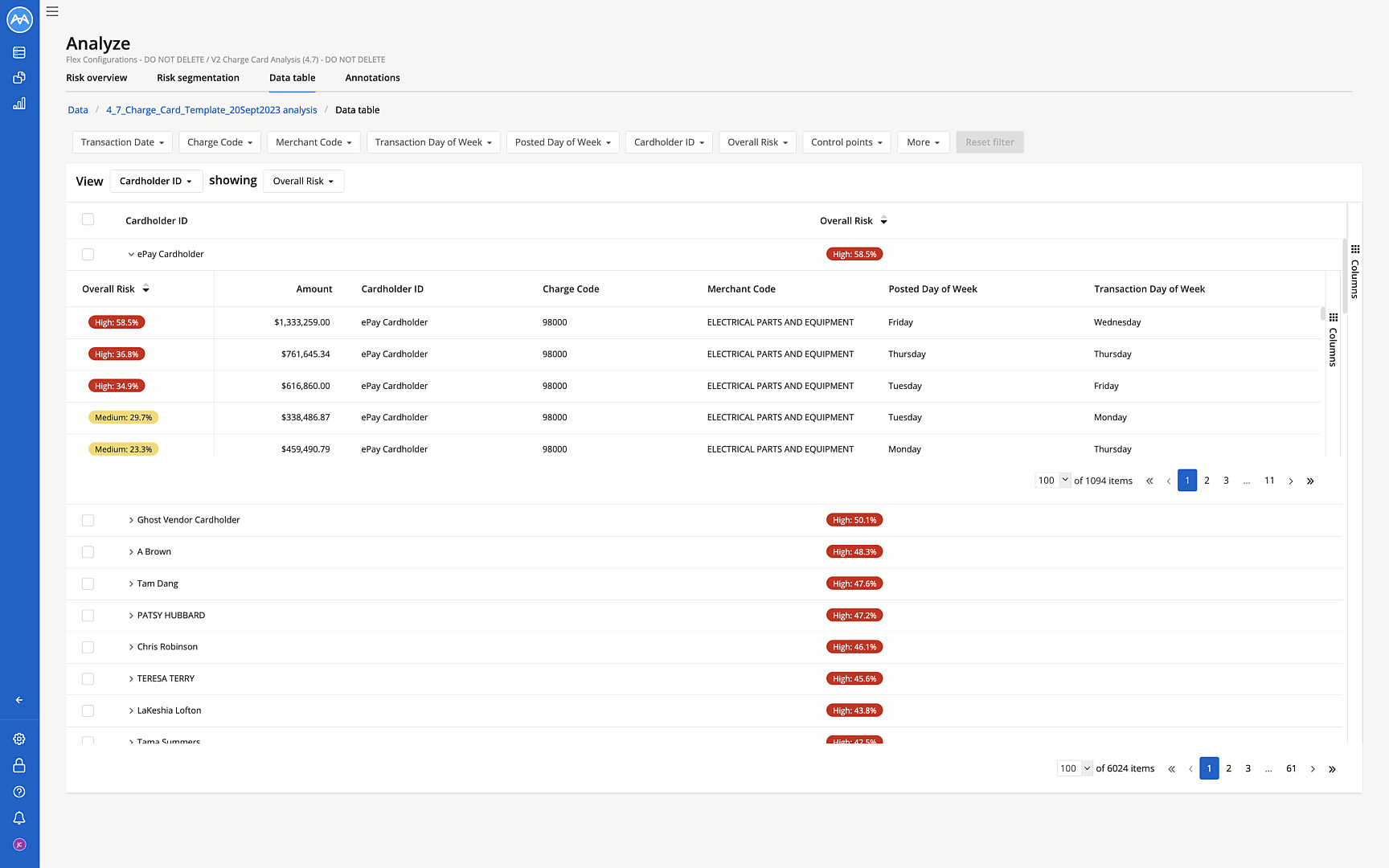This screenshot has width=1389, height=868.
Task: Open notifications bell icon
Action: [x=19, y=818]
